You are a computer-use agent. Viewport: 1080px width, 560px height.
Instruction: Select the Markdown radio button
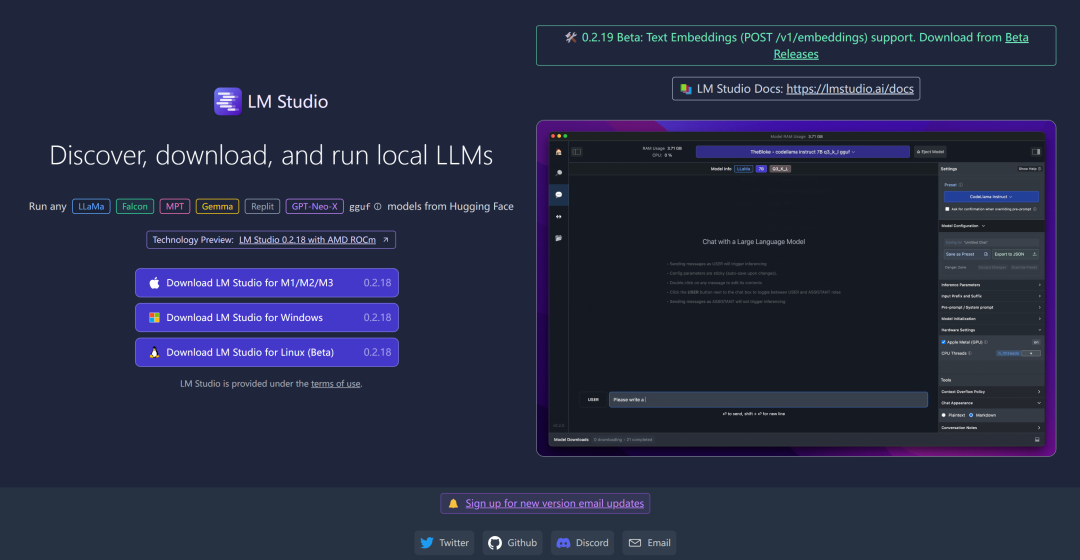click(971, 415)
